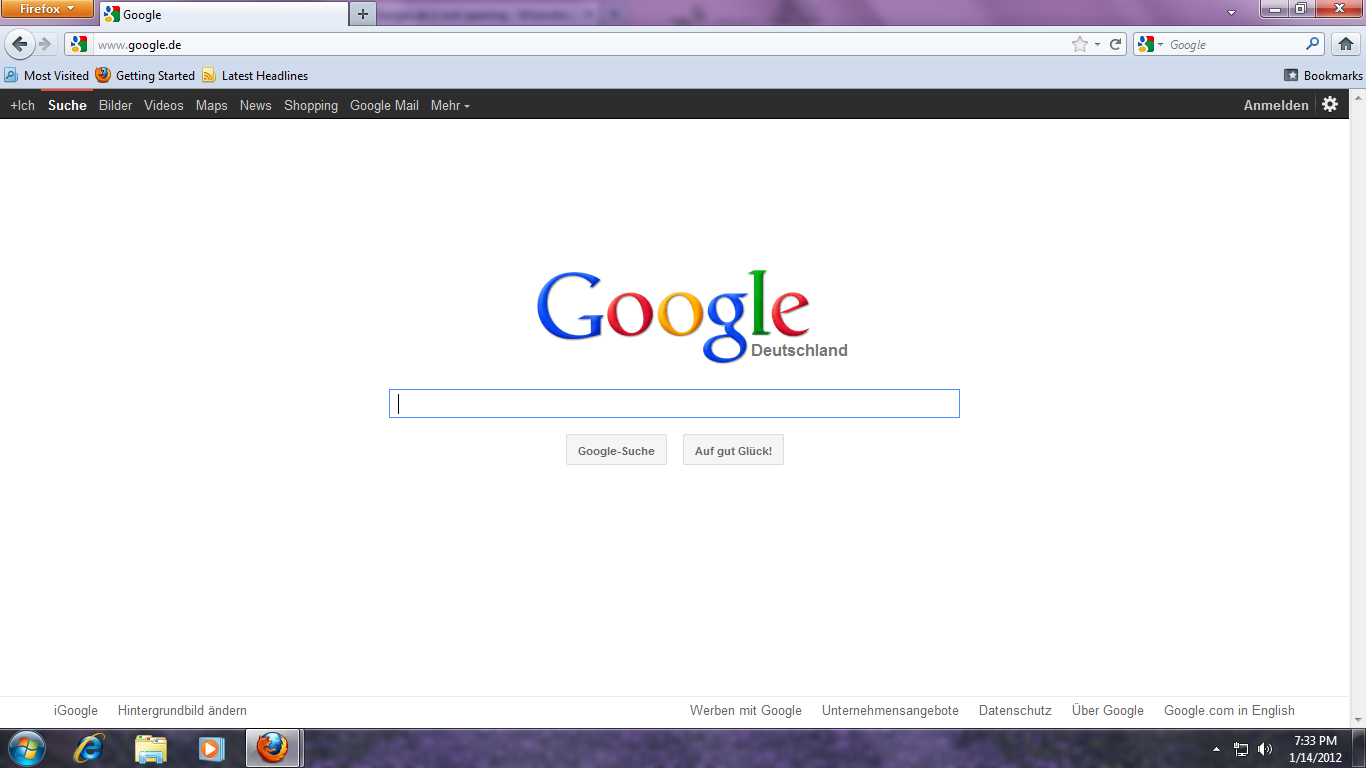Screen dimensions: 1366x768
Task: Open the Über Google footer link
Action: (x=1108, y=711)
